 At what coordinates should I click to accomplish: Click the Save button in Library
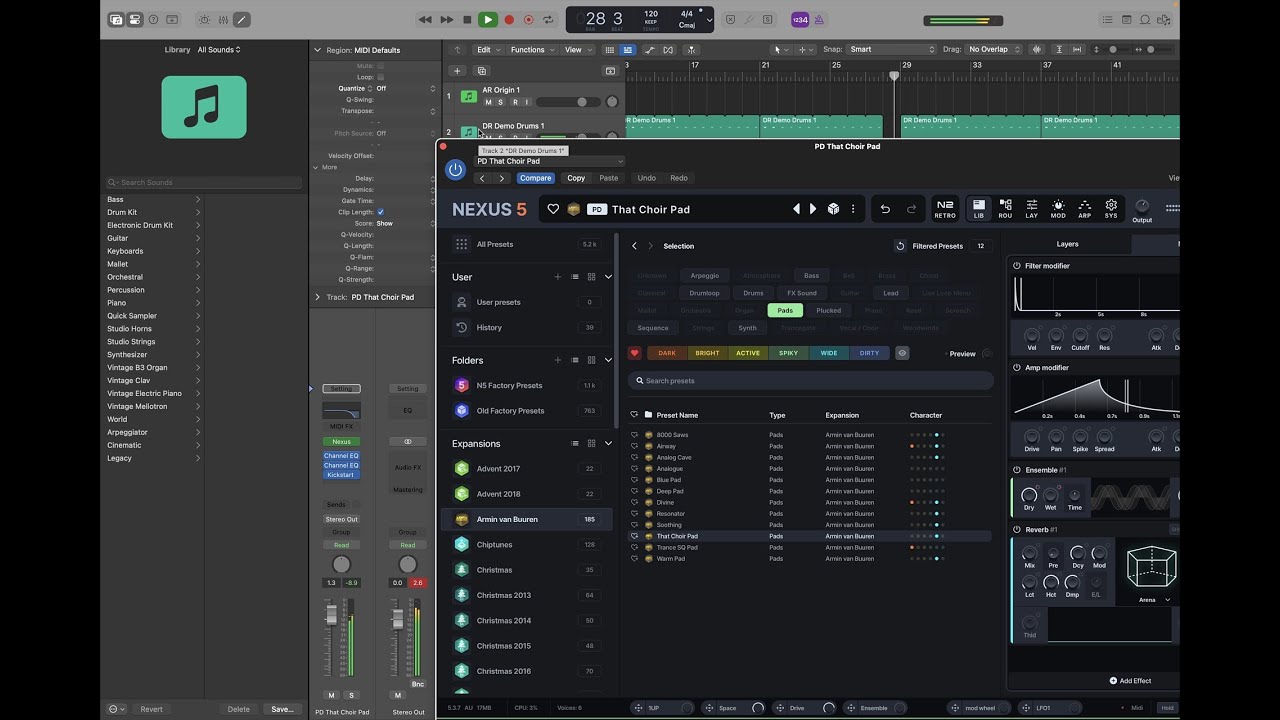283,709
